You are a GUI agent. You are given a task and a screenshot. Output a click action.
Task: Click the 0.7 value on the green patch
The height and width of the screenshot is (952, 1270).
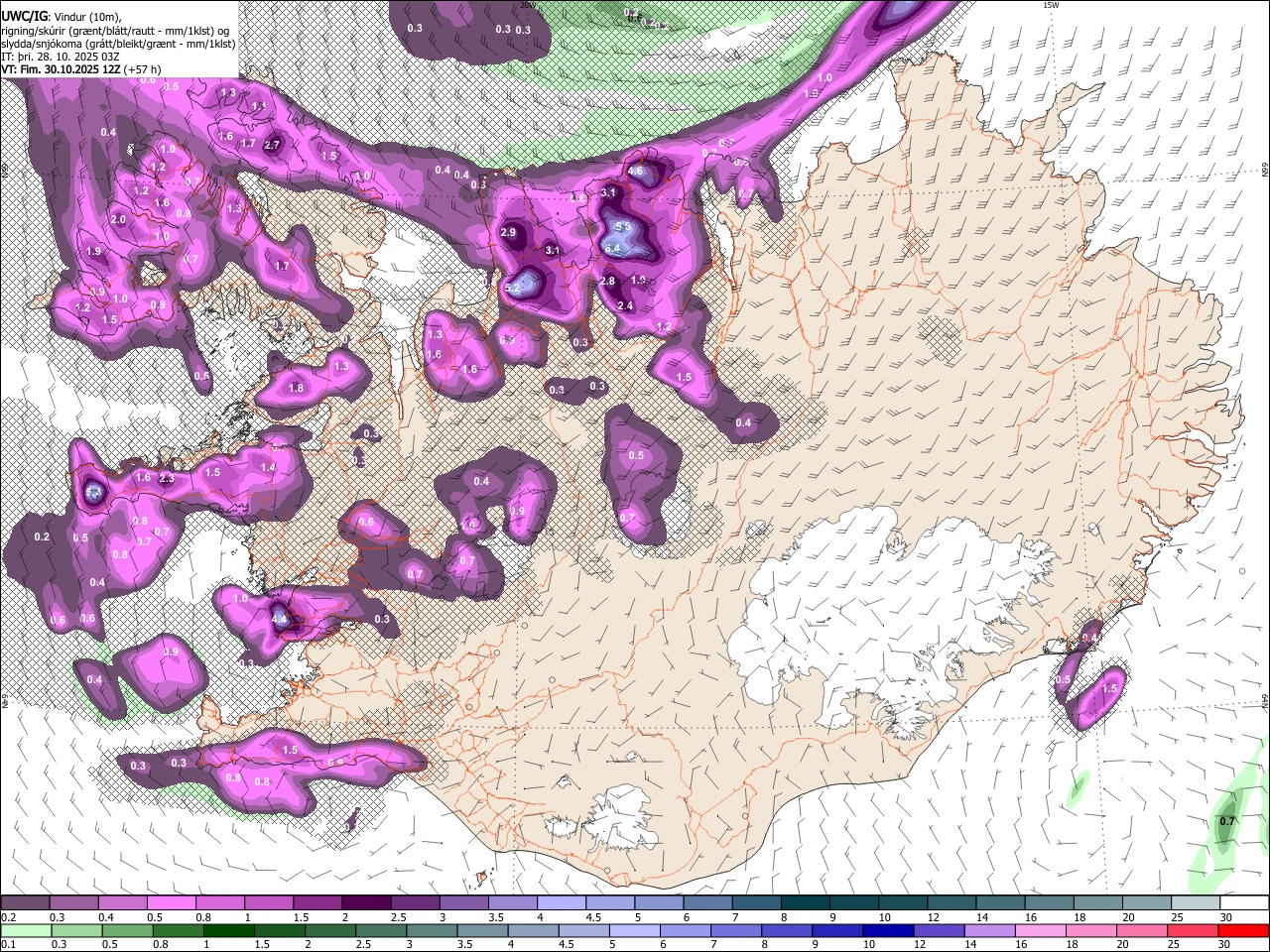click(x=1227, y=821)
